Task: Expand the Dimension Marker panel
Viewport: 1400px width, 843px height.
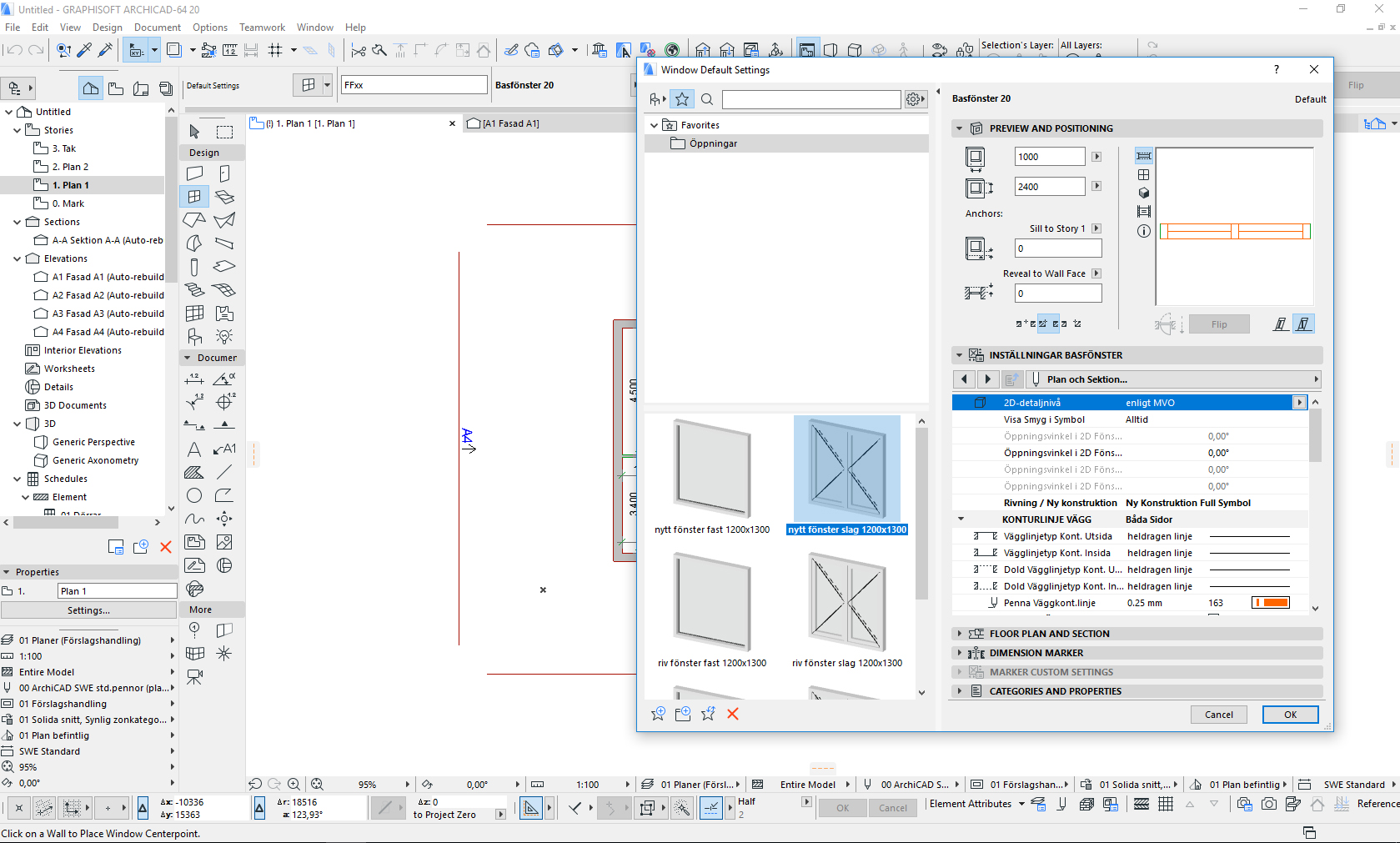Action: tap(959, 653)
